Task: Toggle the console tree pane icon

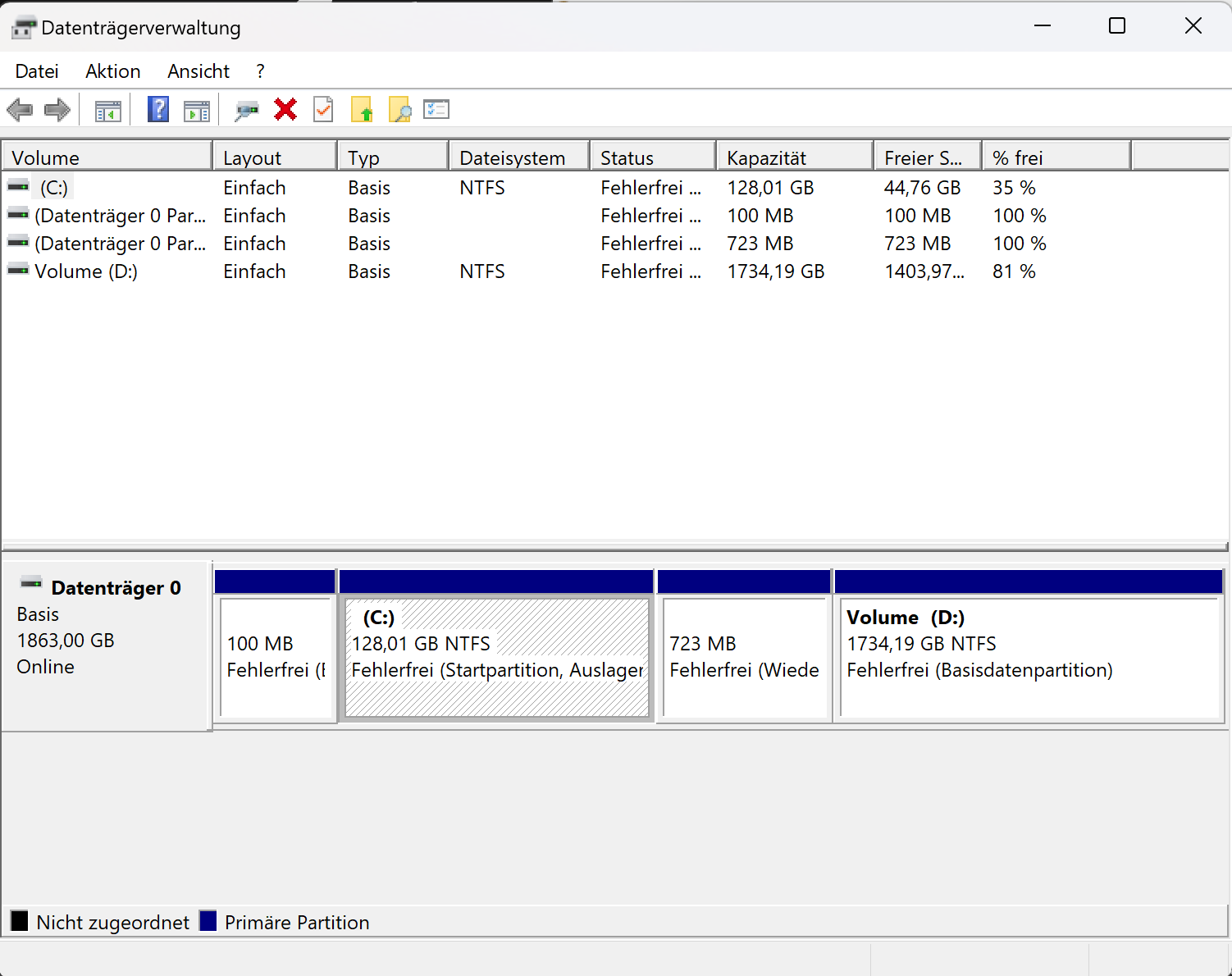Action: [108, 110]
